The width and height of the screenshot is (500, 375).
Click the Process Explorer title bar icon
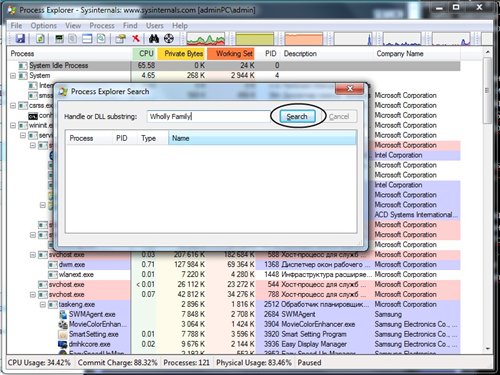pyautogui.click(x=12, y=10)
